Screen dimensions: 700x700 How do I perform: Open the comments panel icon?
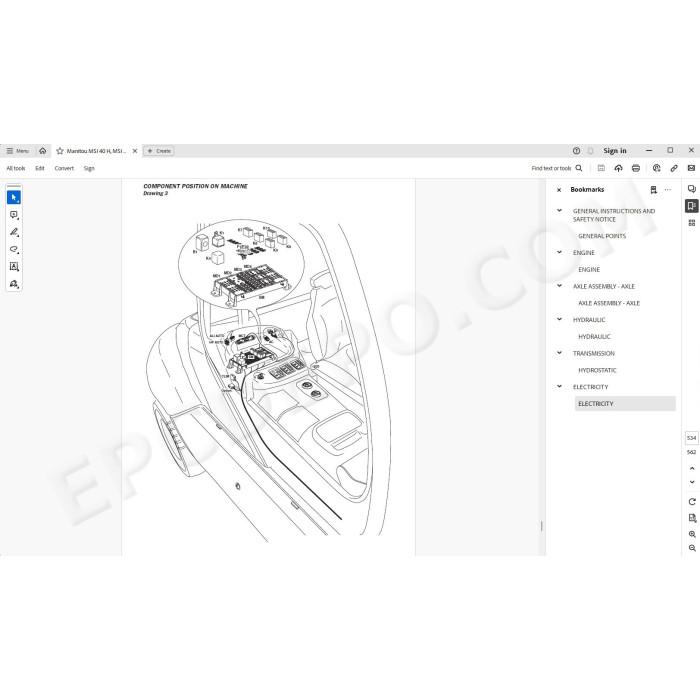coord(692,189)
